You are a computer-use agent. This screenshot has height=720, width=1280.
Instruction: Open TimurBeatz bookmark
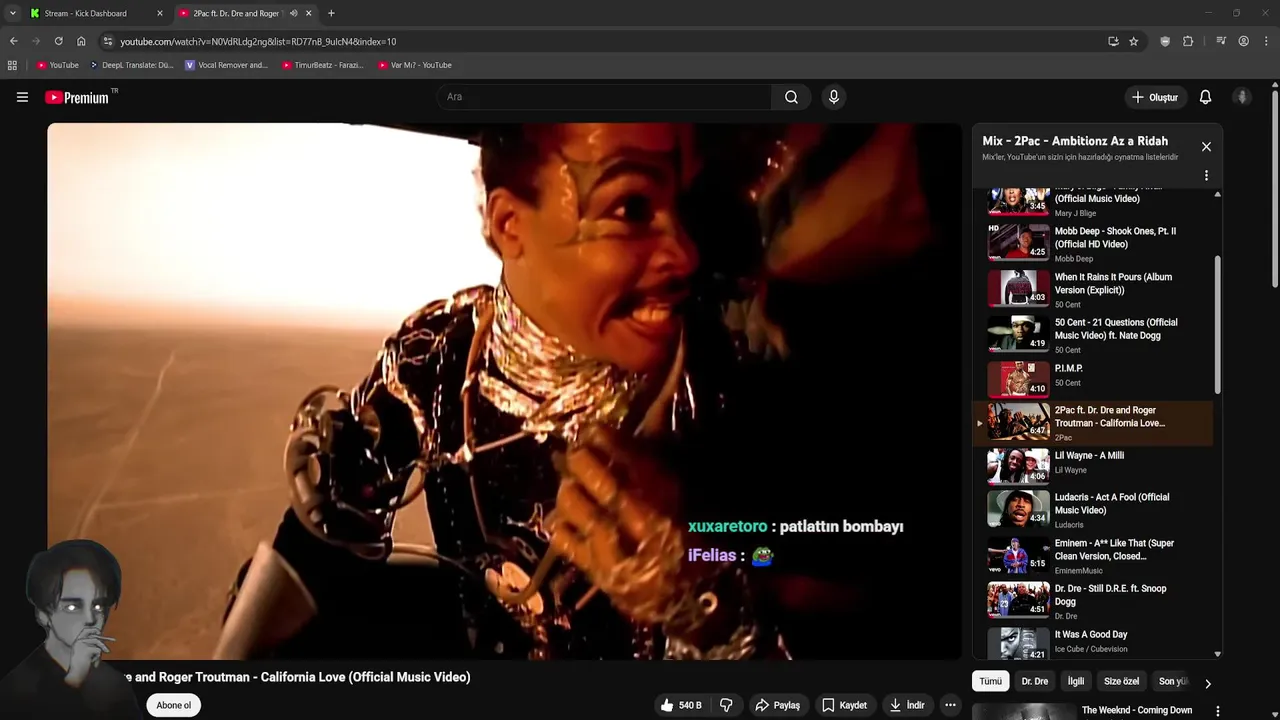(322, 65)
